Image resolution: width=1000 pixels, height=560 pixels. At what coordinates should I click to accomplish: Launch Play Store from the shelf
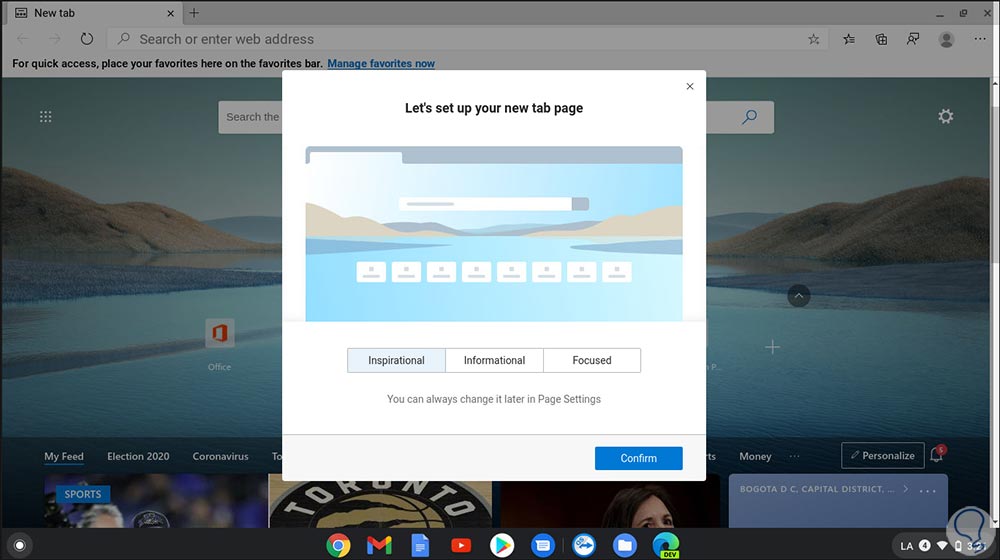[x=502, y=545]
